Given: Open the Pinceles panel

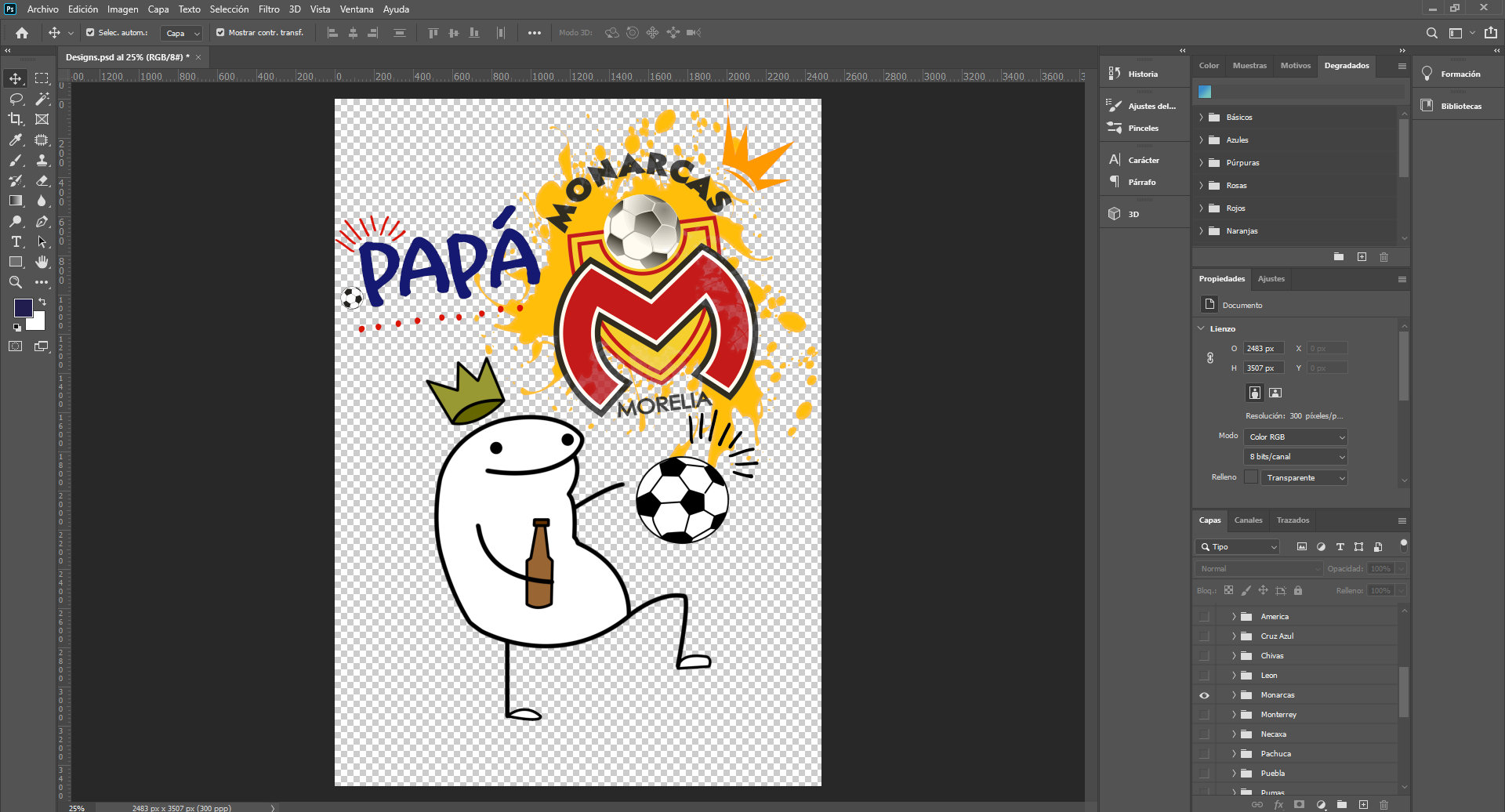Looking at the screenshot, I should point(1143,128).
